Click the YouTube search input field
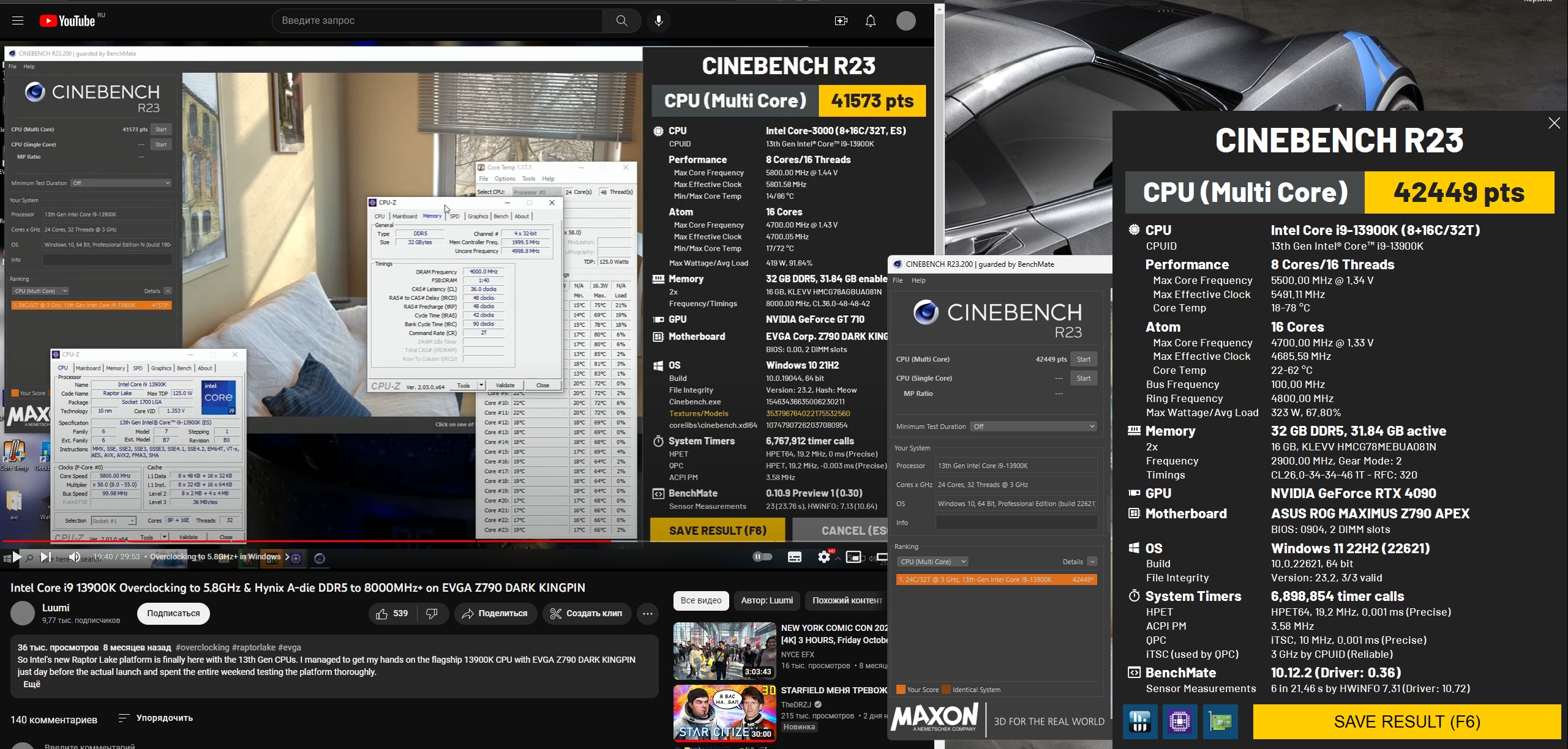The image size is (1568, 749). 437,21
